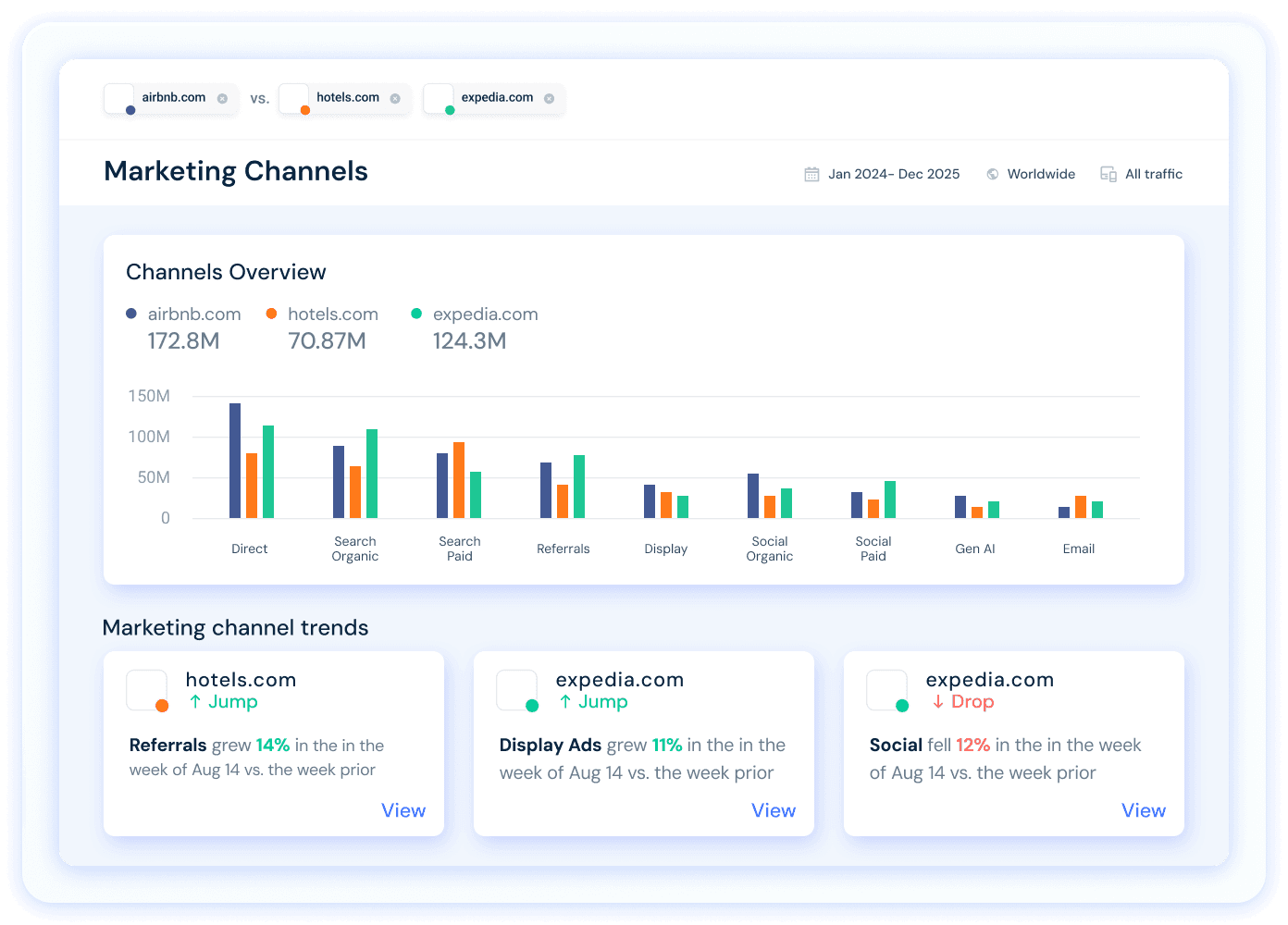Toggle hotels.com legend dot in chart
The image size is (1288, 925).
(271, 314)
